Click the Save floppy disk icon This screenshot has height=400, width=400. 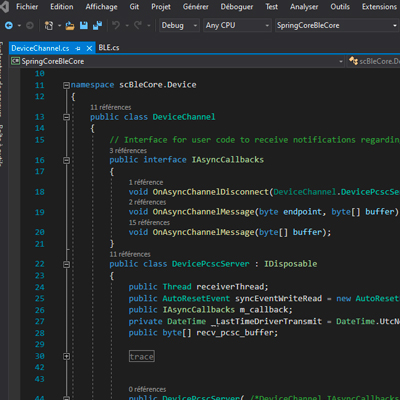click(84, 25)
